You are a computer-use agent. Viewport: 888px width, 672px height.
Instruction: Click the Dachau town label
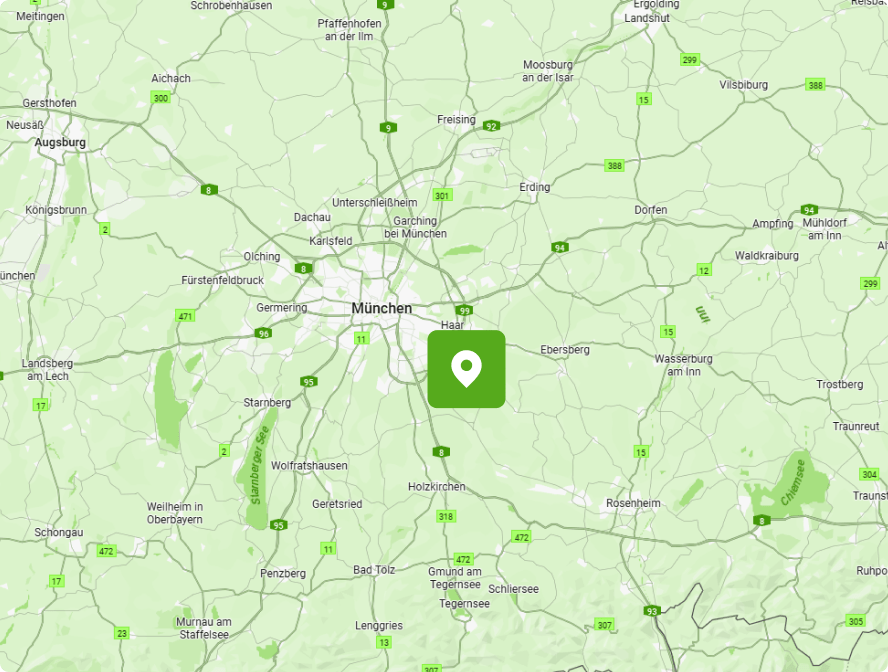[312, 217]
